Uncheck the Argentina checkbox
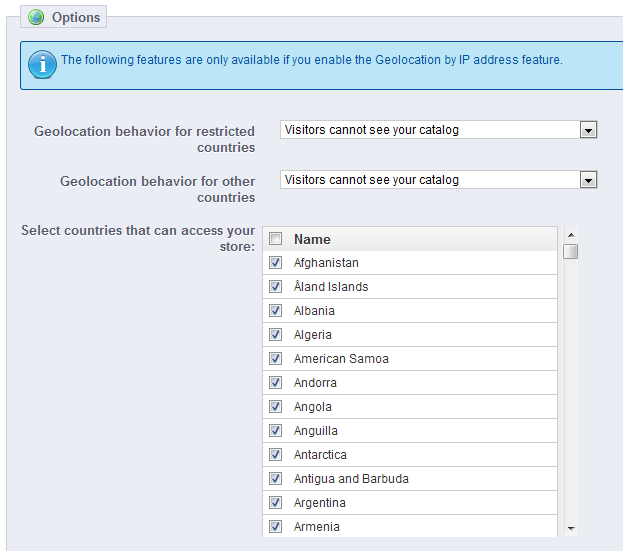 click(275, 503)
